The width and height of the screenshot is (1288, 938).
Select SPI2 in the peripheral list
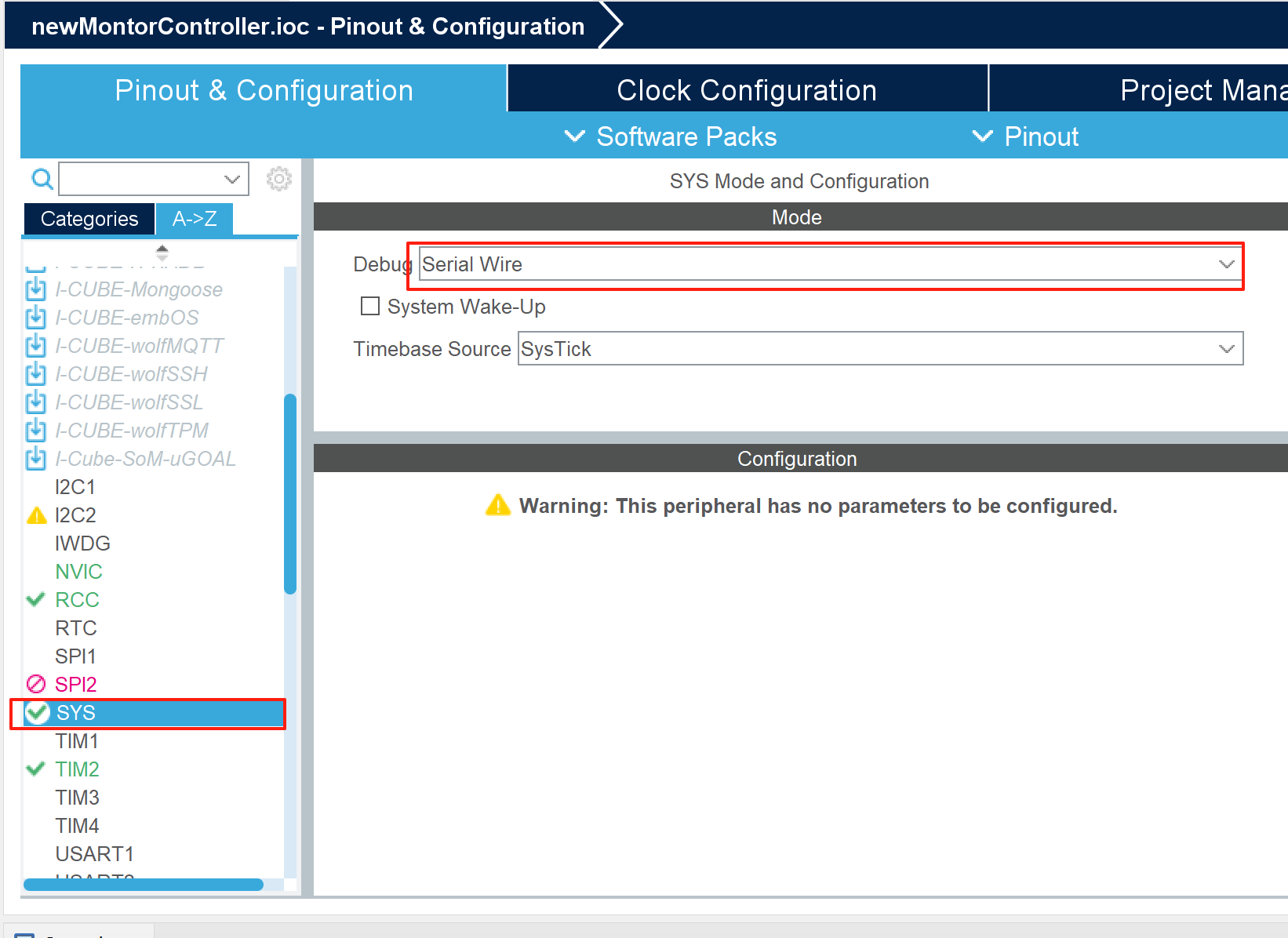pyautogui.click(x=75, y=685)
